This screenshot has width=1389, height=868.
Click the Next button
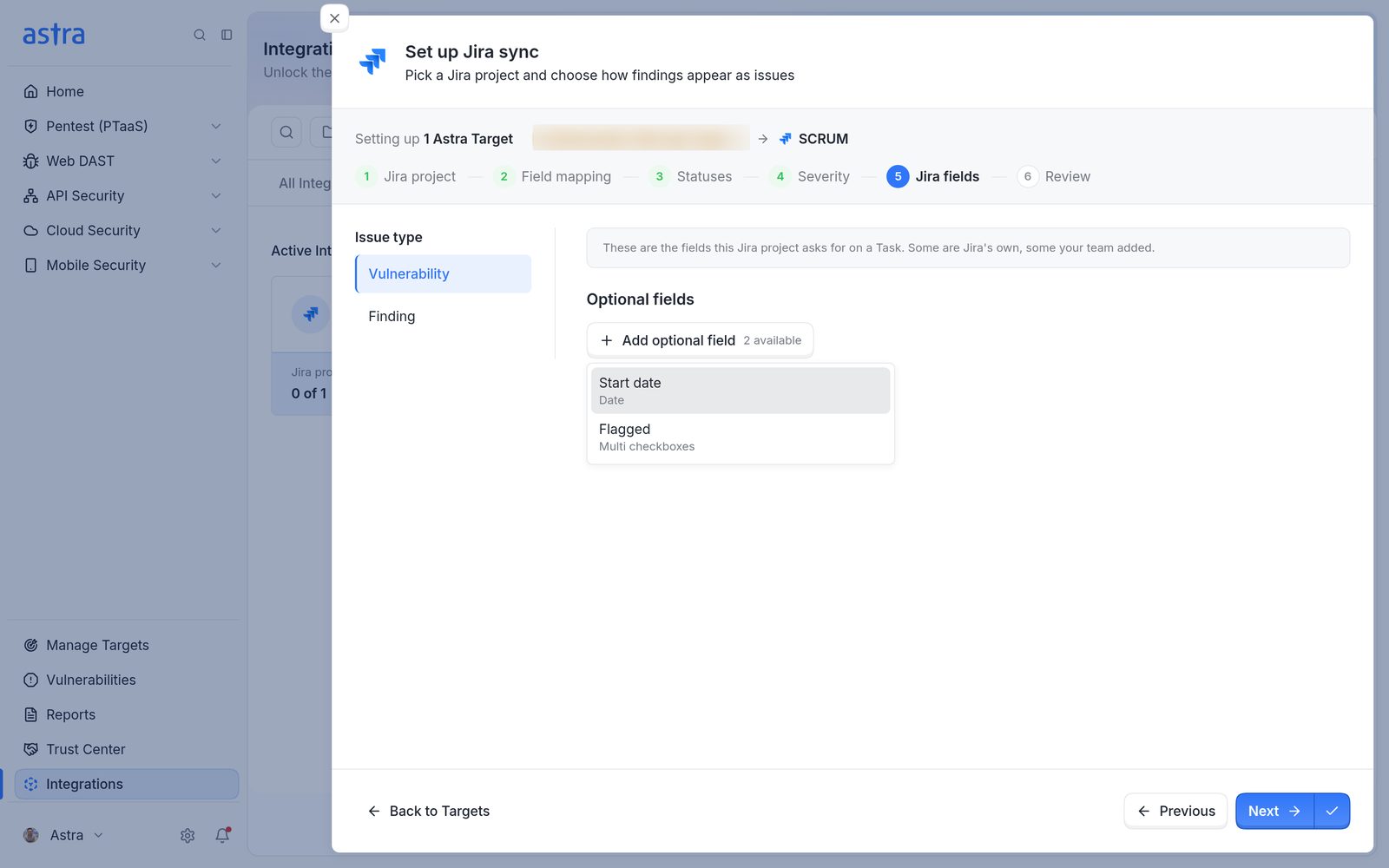(1274, 811)
